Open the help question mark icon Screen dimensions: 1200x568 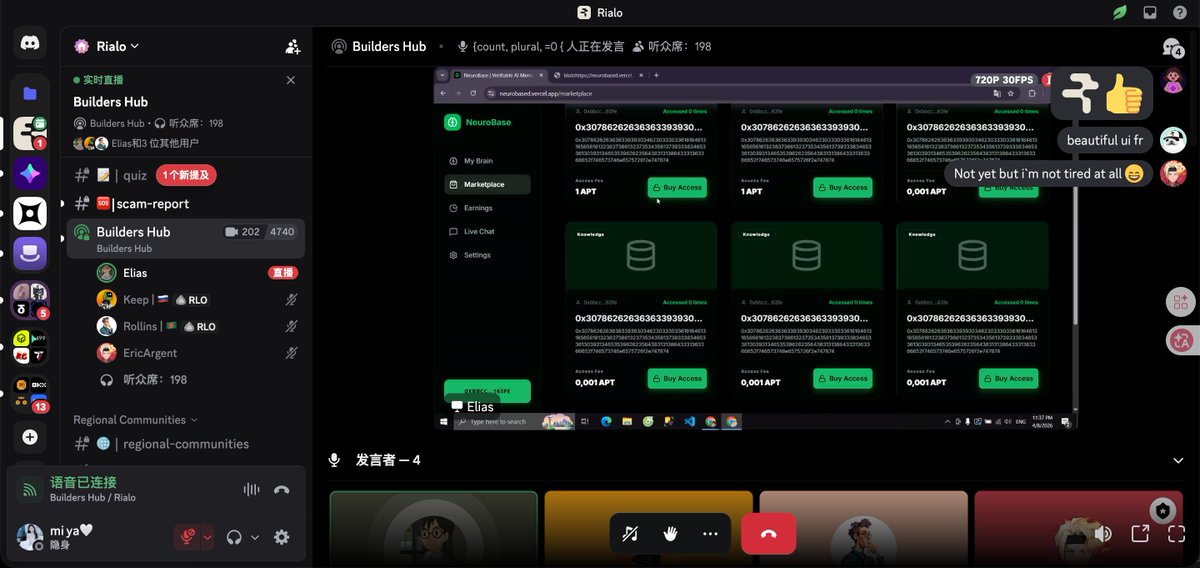(1179, 13)
